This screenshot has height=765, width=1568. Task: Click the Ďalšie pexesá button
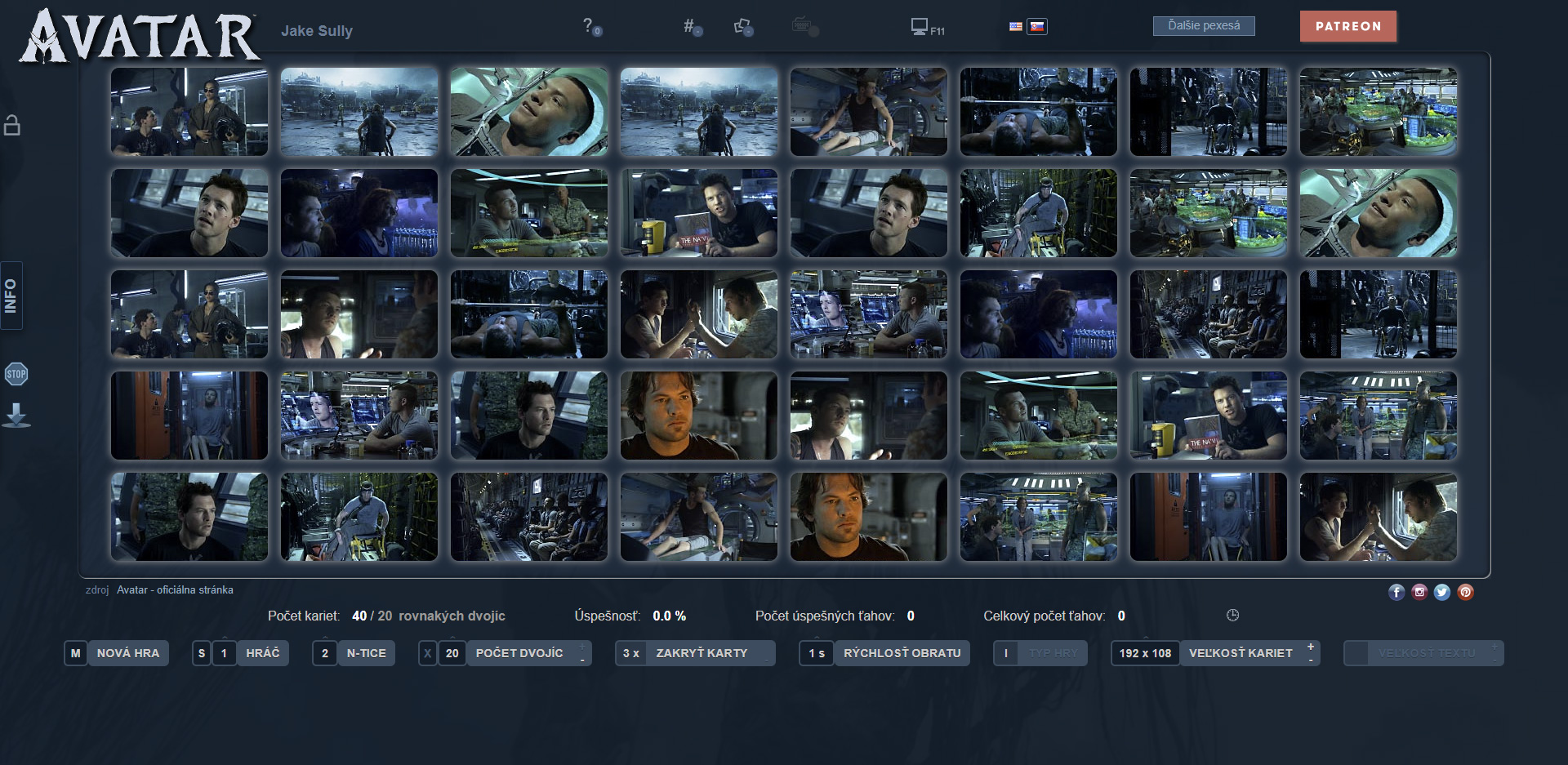pyautogui.click(x=1204, y=26)
